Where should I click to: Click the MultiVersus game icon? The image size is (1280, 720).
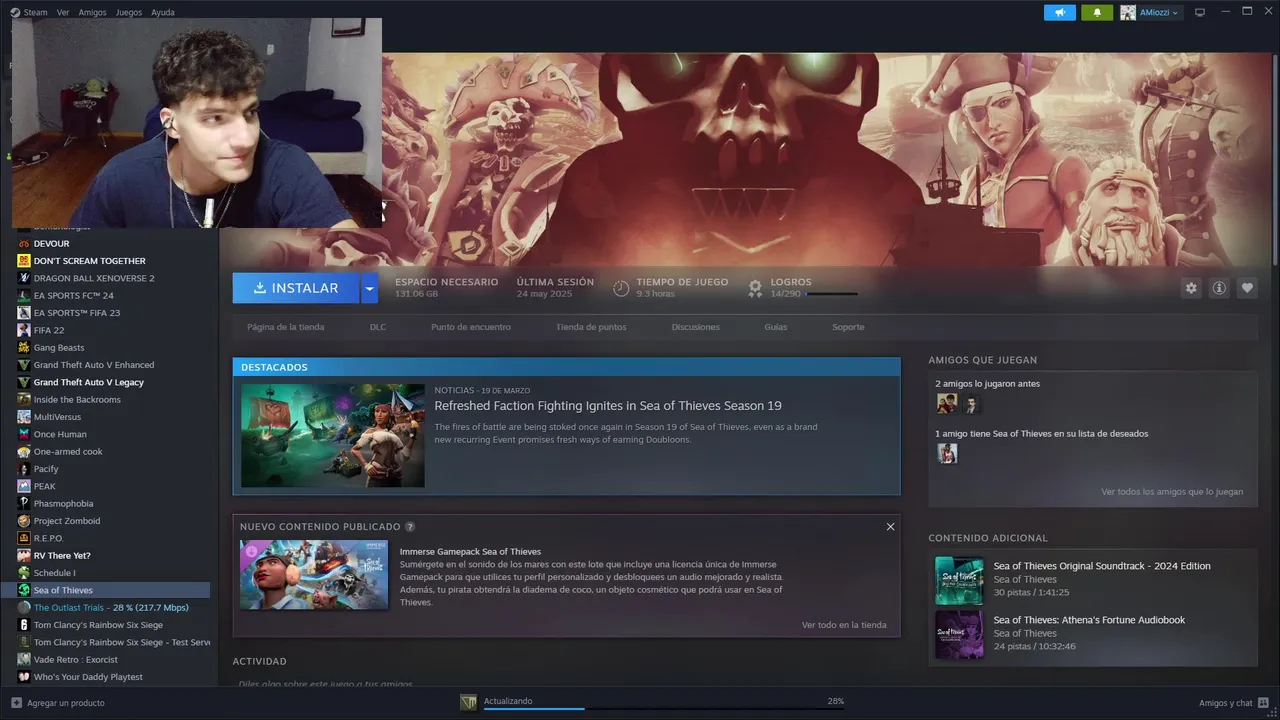[24, 417]
